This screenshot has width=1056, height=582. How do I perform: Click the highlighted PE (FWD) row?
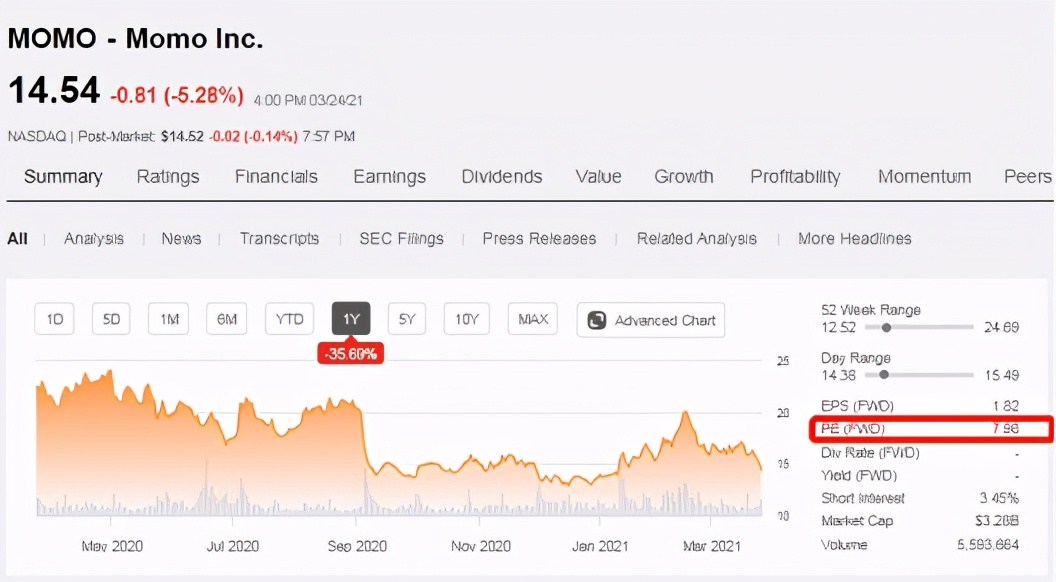pos(930,429)
